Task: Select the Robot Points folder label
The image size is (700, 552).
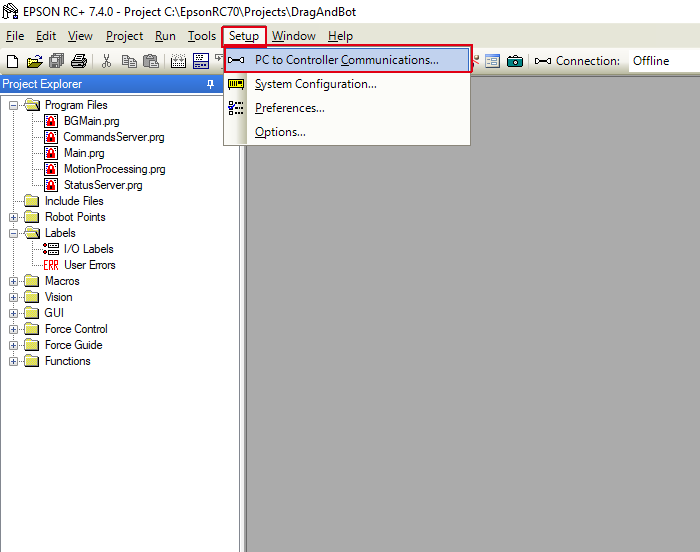Action: [x=75, y=217]
